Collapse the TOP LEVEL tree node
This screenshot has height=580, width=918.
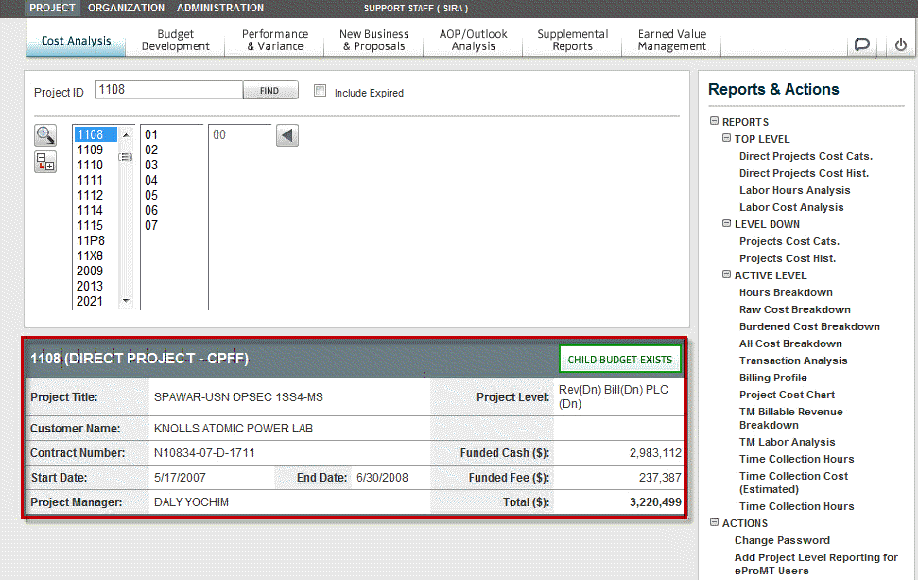tap(726, 138)
